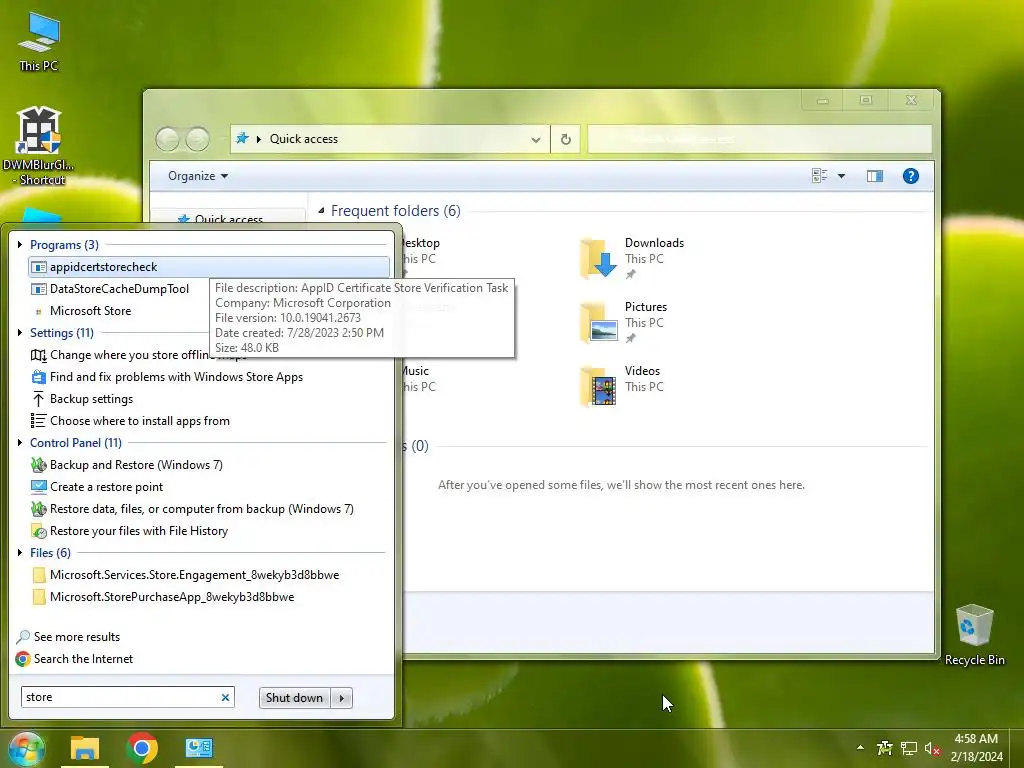Viewport: 1024px width, 768px height.
Task: Open the Shut down options arrow
Action: (342, 698)
